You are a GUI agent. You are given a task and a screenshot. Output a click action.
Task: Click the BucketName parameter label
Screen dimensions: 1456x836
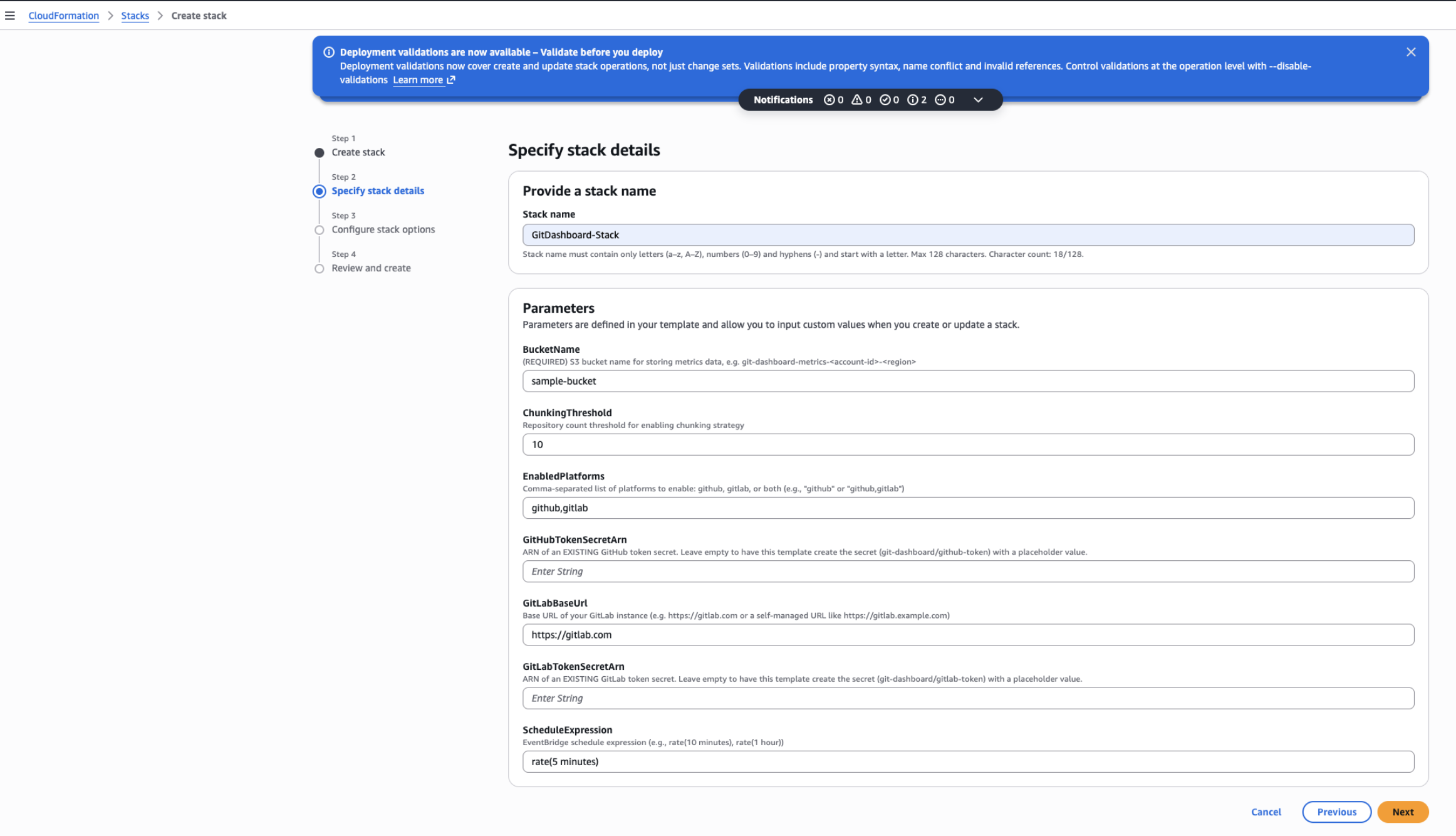pos(551,349)
